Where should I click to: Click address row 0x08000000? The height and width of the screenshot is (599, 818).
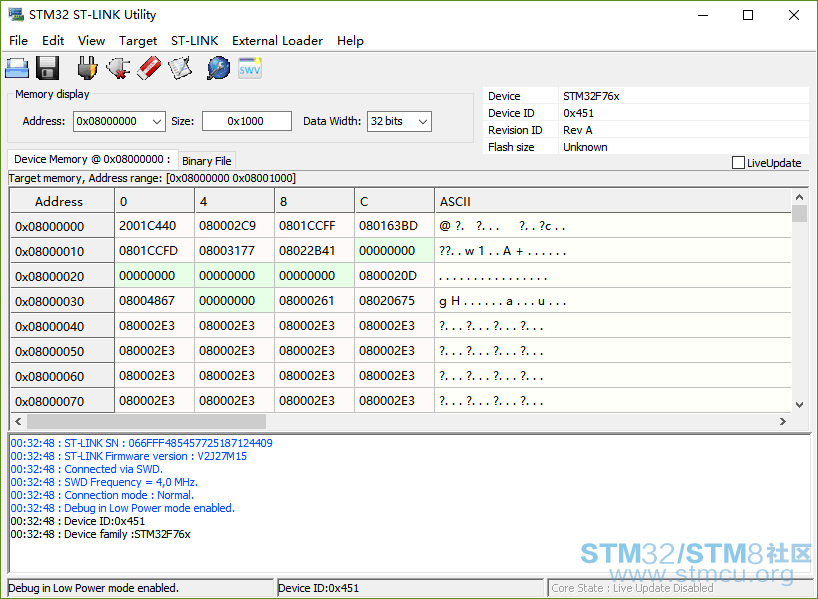62,226
